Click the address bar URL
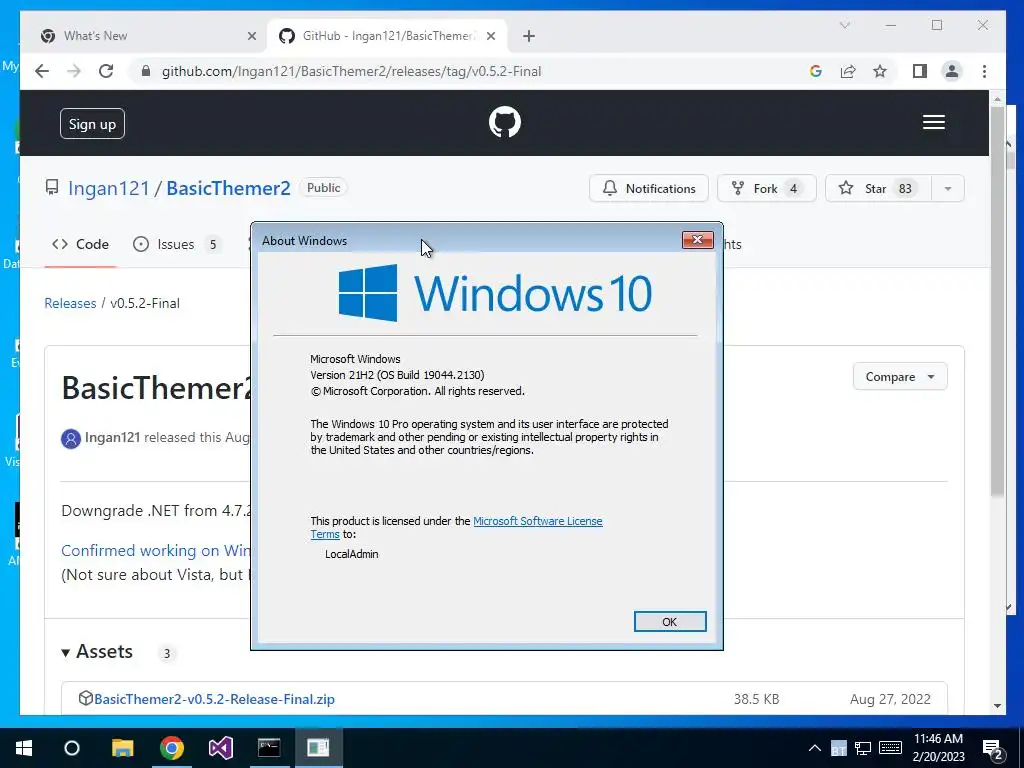This screenshot has height=768, width=1024. coord(351,71)
